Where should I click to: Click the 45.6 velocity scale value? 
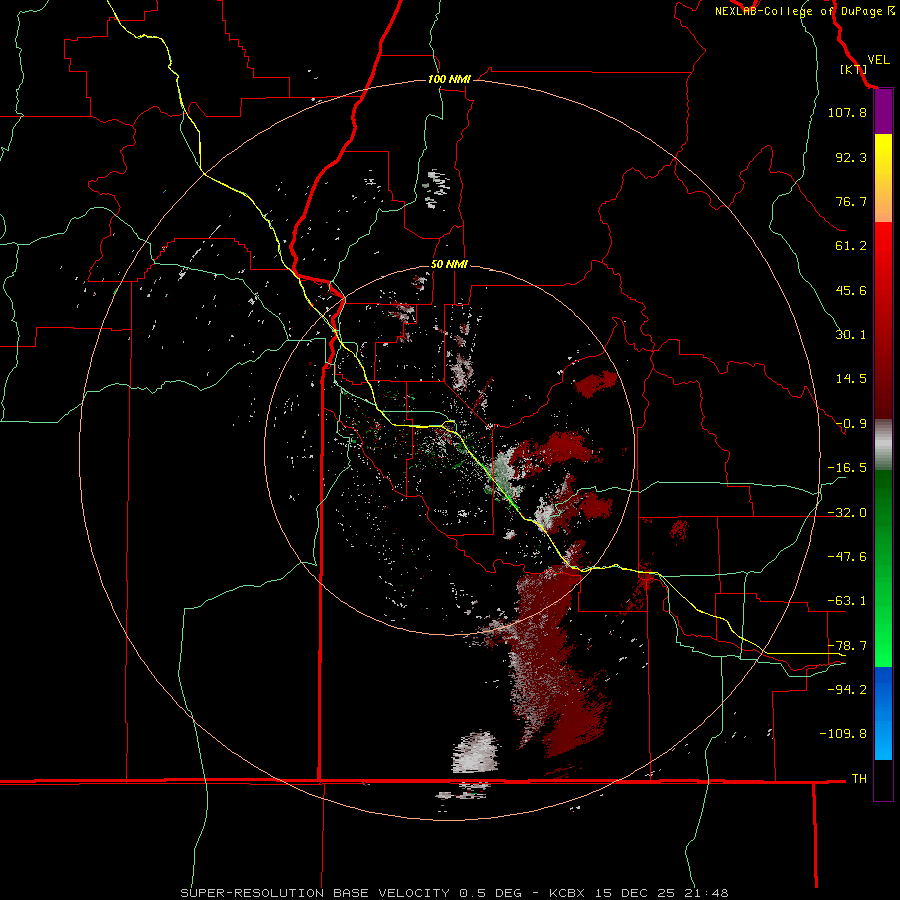click(x=851, y=290)
